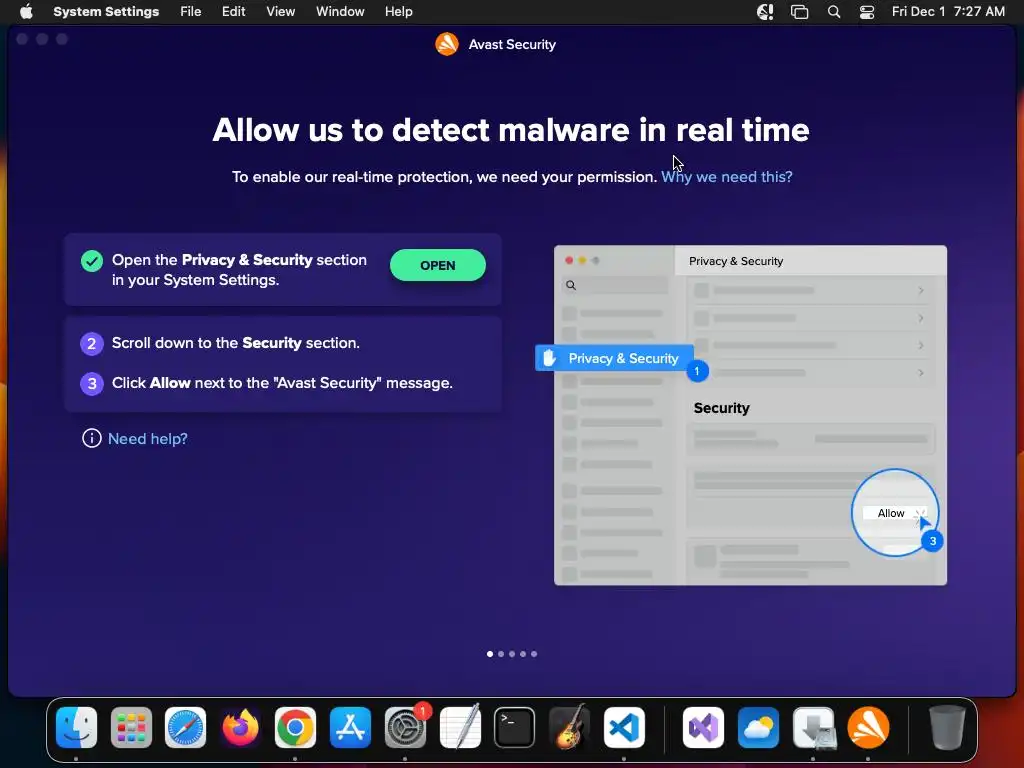Go to the first page indicator dot

[x=490, y=654]
